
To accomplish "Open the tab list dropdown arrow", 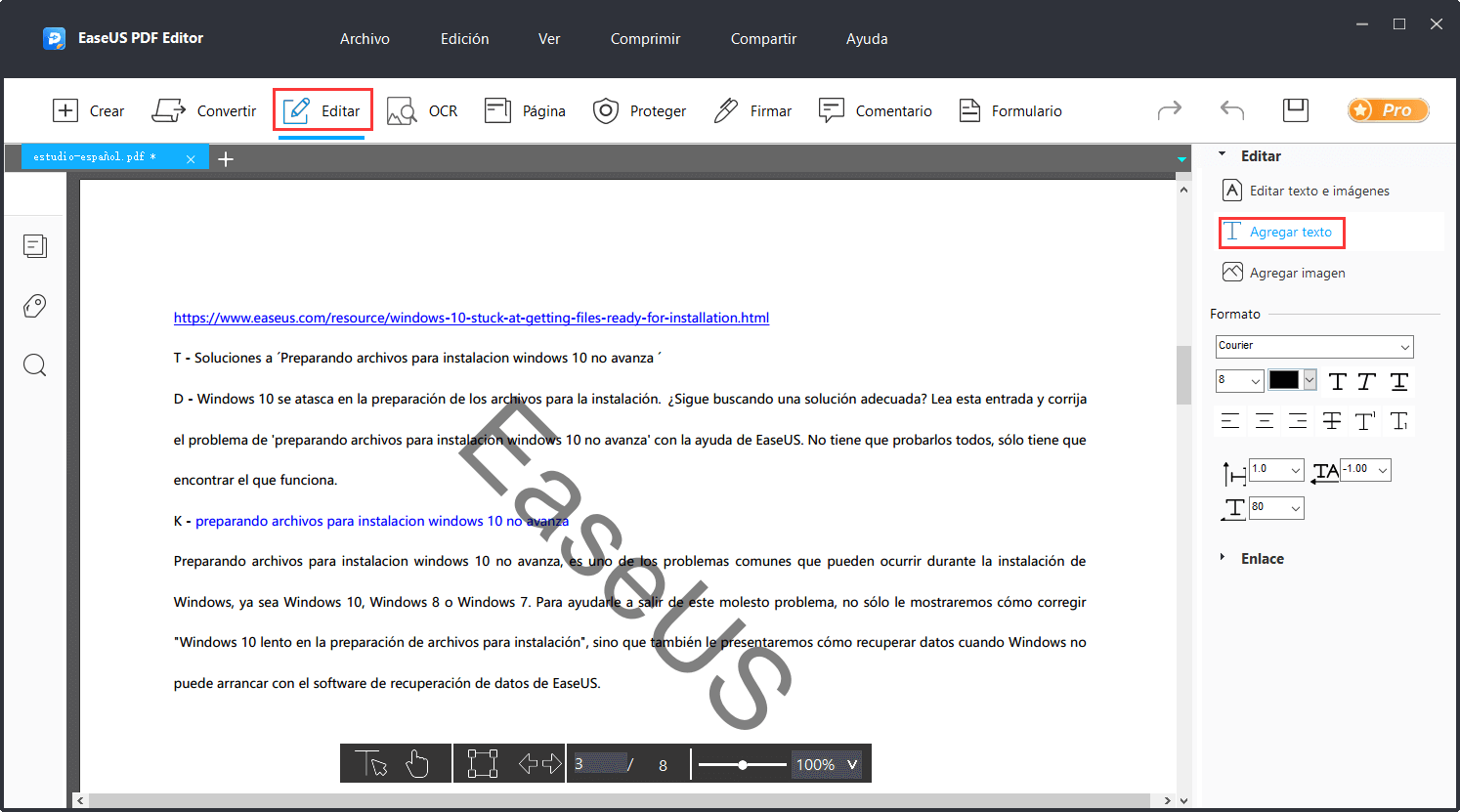I will 1181,159.
